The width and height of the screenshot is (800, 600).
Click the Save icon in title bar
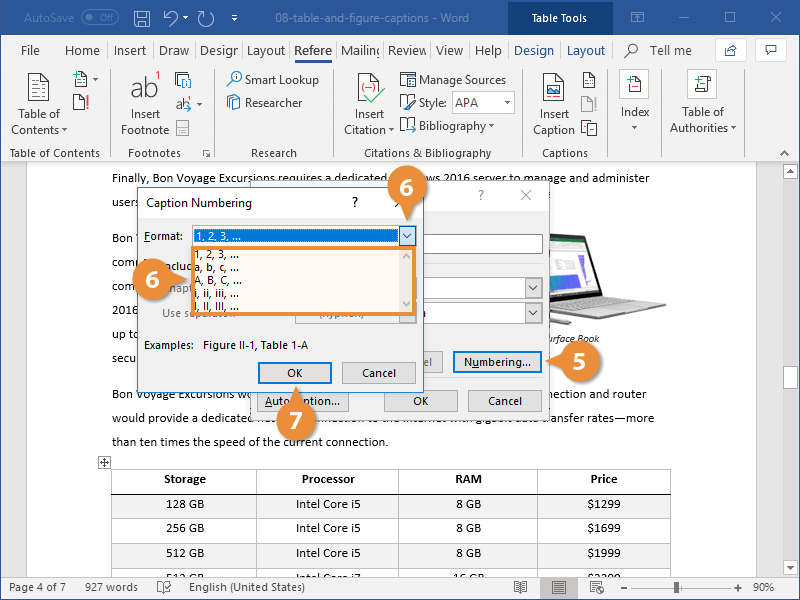[x=142, y=18]
